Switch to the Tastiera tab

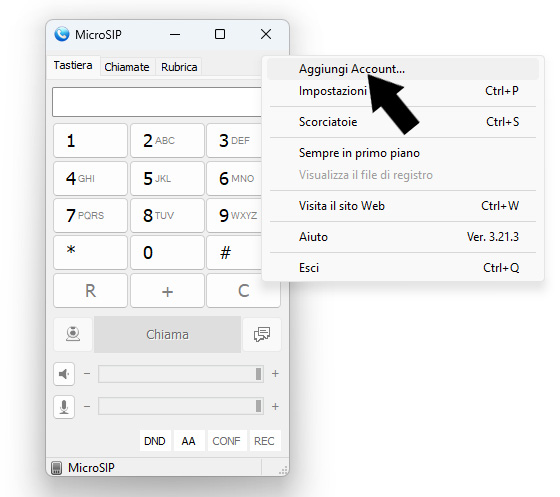73,65
